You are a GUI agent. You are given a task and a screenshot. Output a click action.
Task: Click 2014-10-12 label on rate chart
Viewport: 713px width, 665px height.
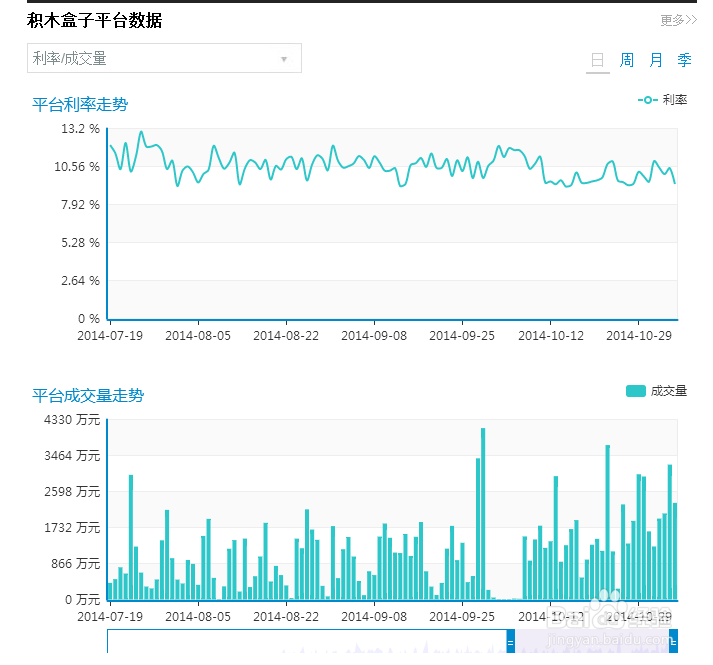coord(551,336)
